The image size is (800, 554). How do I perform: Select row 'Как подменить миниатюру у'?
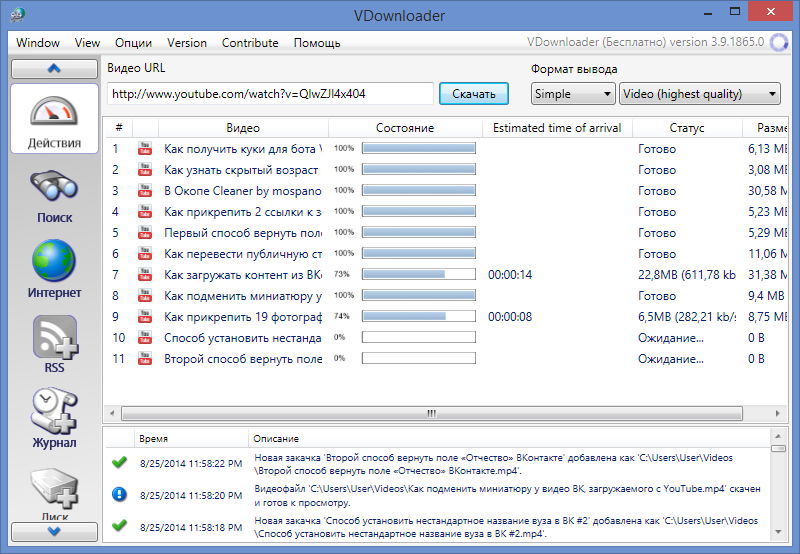(446, 295)
